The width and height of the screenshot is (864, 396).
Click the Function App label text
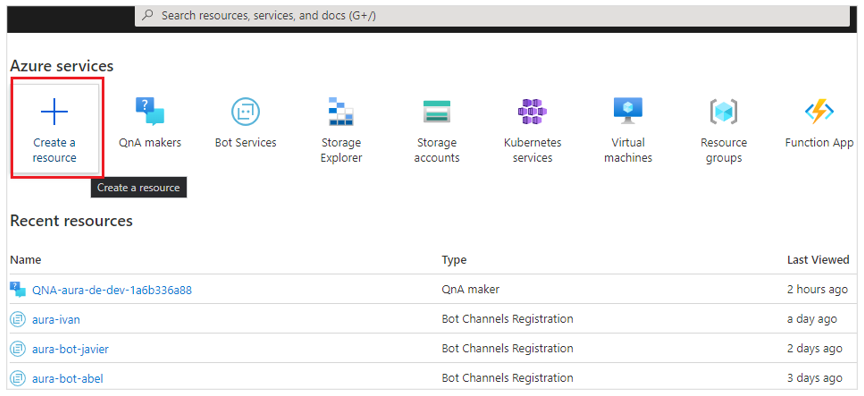tap(819, 143)
